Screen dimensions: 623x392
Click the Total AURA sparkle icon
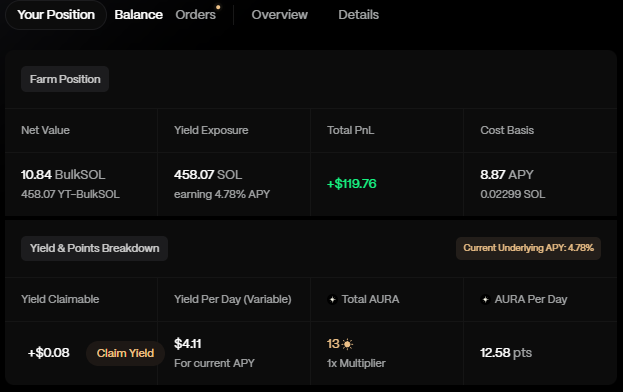point(332,299)
